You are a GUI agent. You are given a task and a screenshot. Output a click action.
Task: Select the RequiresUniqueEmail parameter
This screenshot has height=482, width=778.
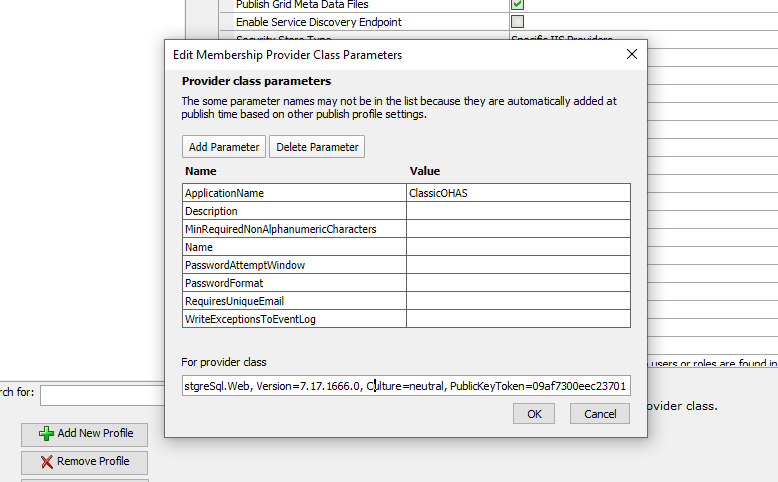click(x=294, y=300)
